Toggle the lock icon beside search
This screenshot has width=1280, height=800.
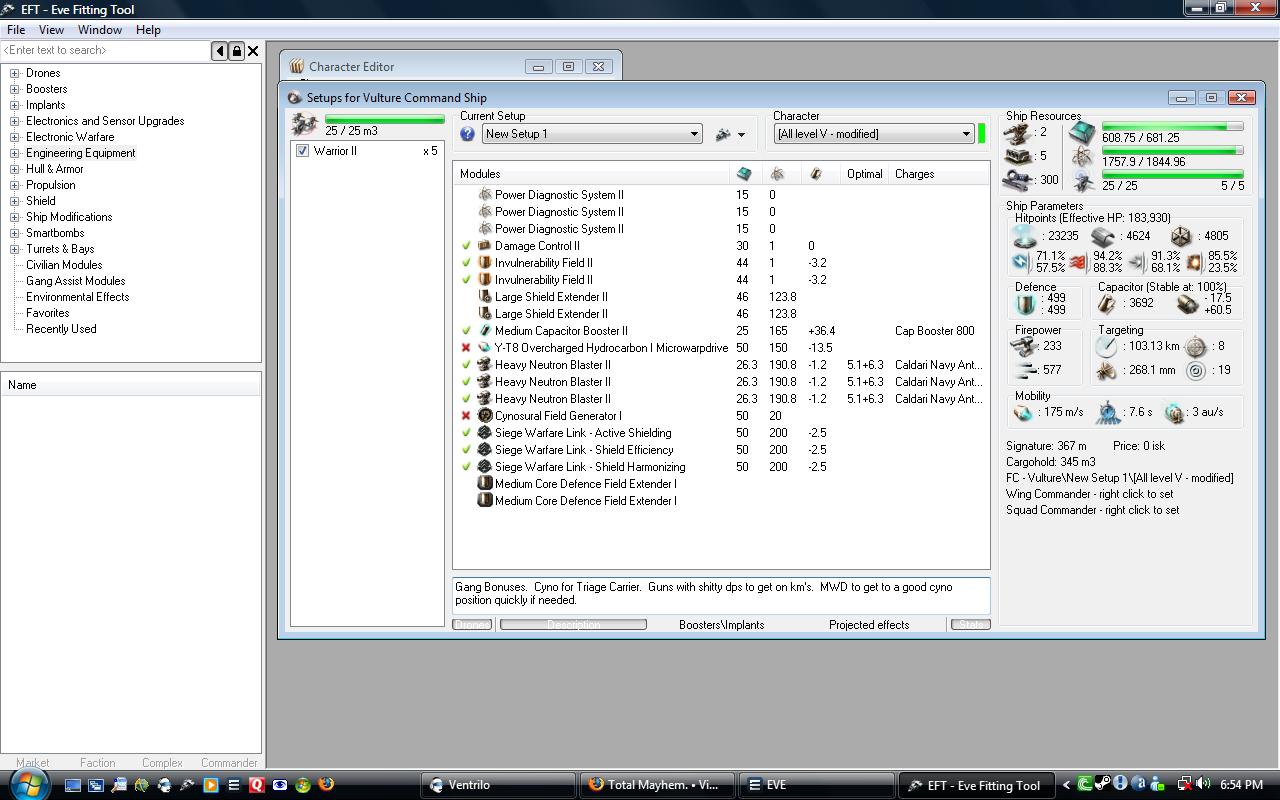237,50
